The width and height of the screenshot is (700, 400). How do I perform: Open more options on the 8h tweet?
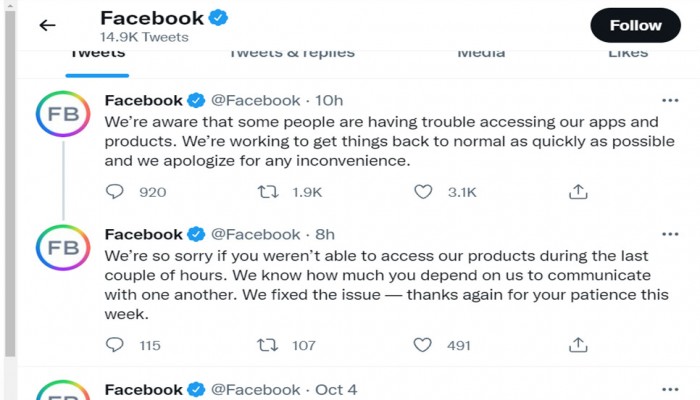670,234
